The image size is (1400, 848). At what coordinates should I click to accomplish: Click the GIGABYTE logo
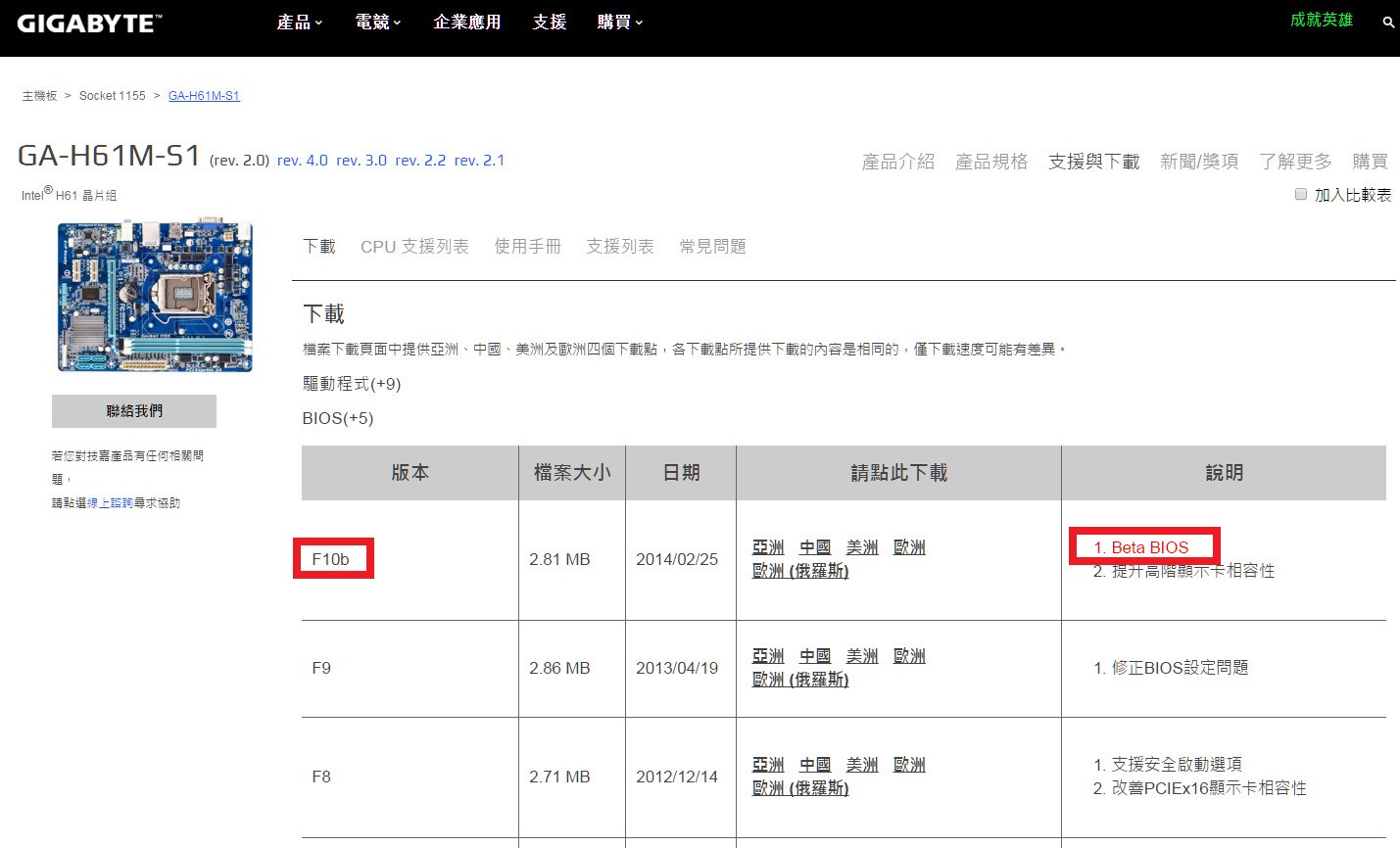point(89,24)
